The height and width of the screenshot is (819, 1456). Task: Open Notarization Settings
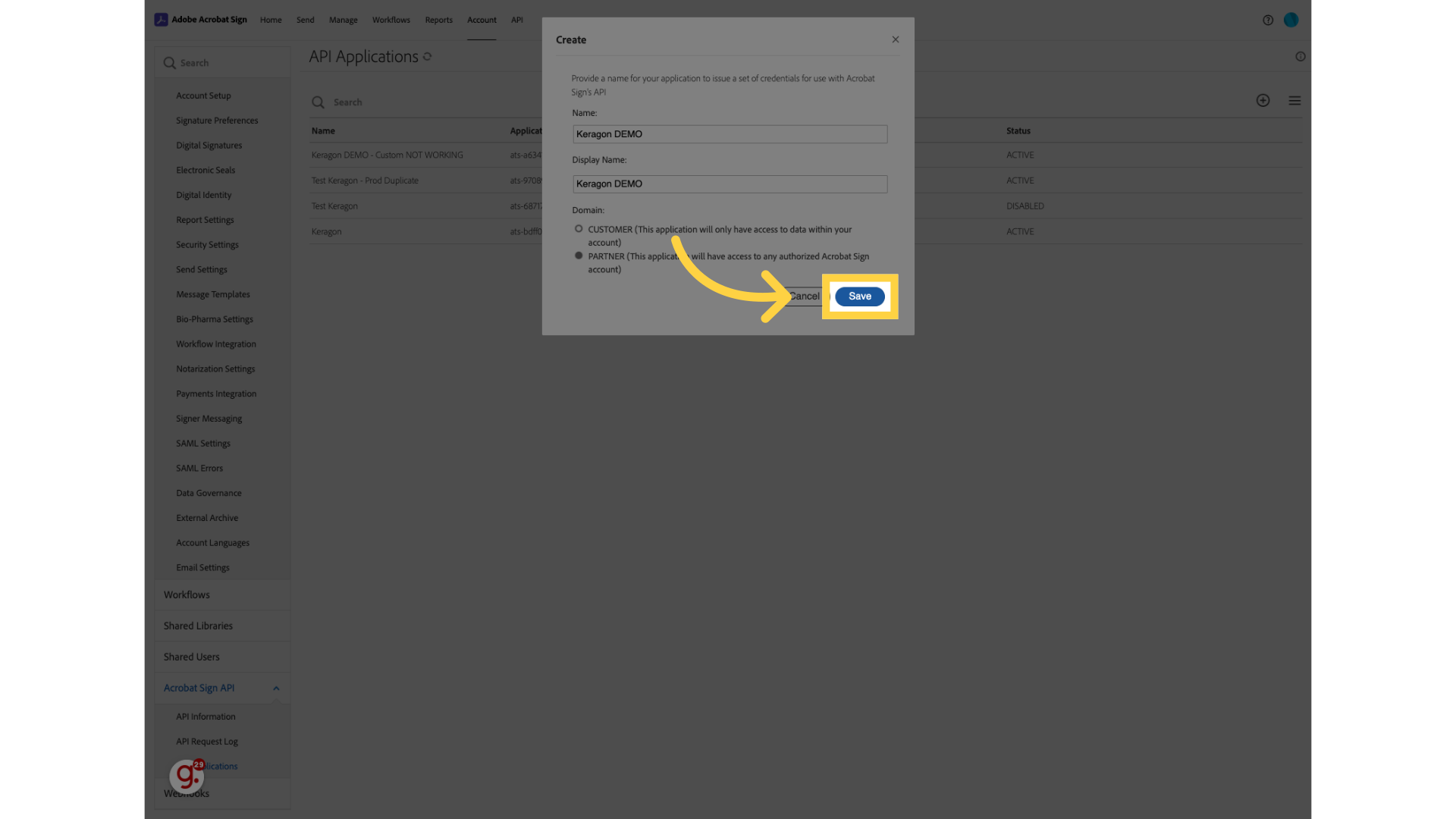click(x=215, y=369)
